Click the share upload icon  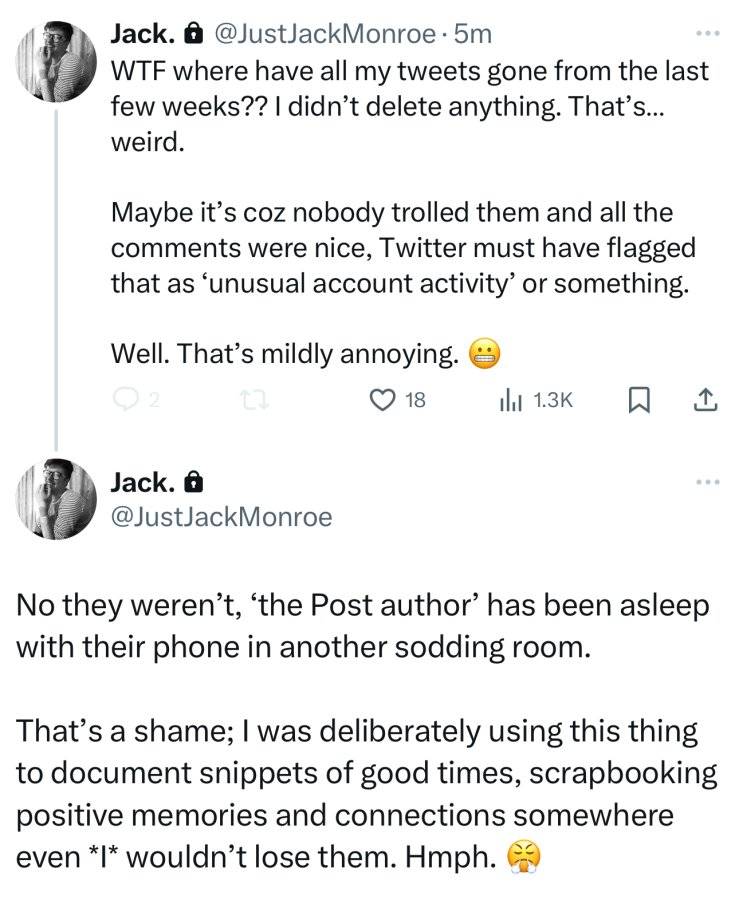coord(706,400)
